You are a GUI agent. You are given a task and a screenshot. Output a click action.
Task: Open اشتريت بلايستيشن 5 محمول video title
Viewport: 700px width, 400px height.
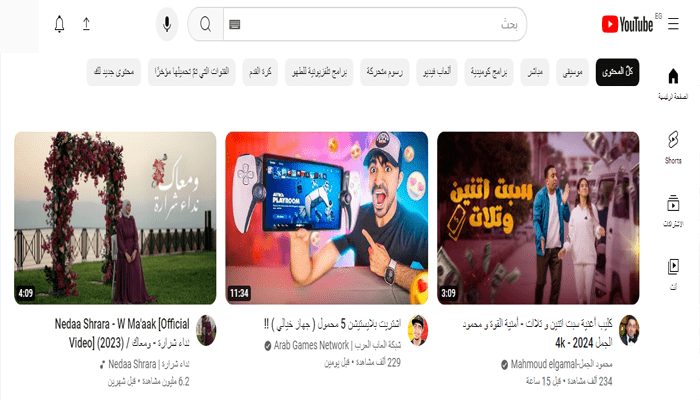[x=332, y=324]
